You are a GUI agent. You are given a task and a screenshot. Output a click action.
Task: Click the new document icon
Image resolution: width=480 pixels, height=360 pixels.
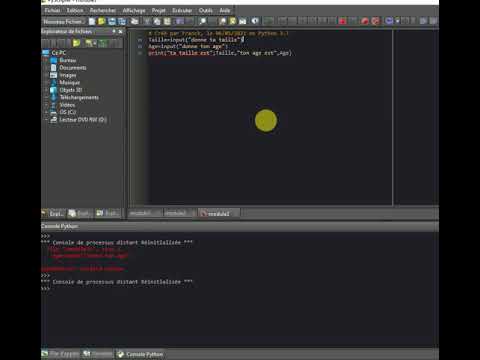(x=92, y=21)
